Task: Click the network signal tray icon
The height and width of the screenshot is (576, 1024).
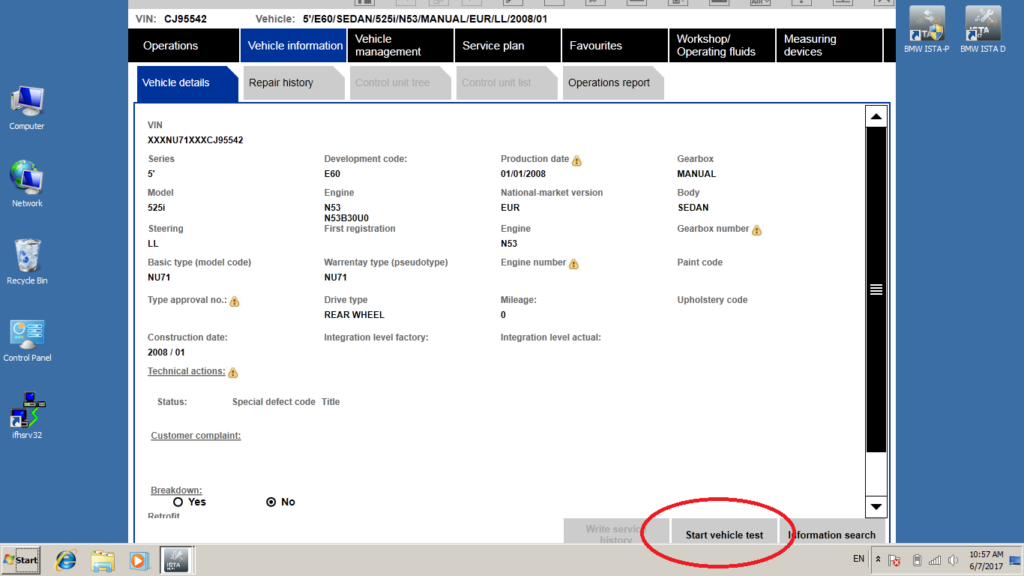Action: 935,560
